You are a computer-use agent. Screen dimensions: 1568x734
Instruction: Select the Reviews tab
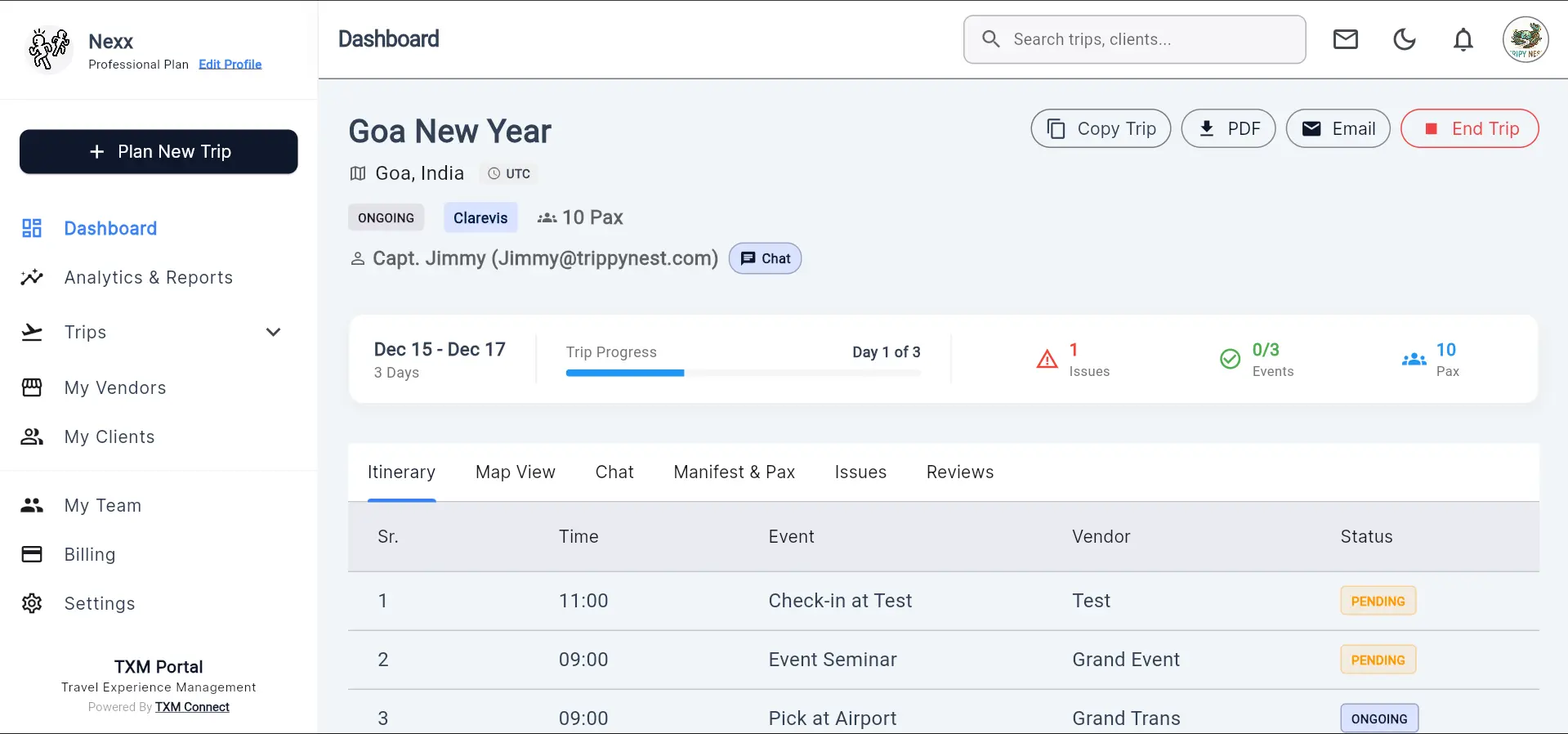[x=959, y=472]
